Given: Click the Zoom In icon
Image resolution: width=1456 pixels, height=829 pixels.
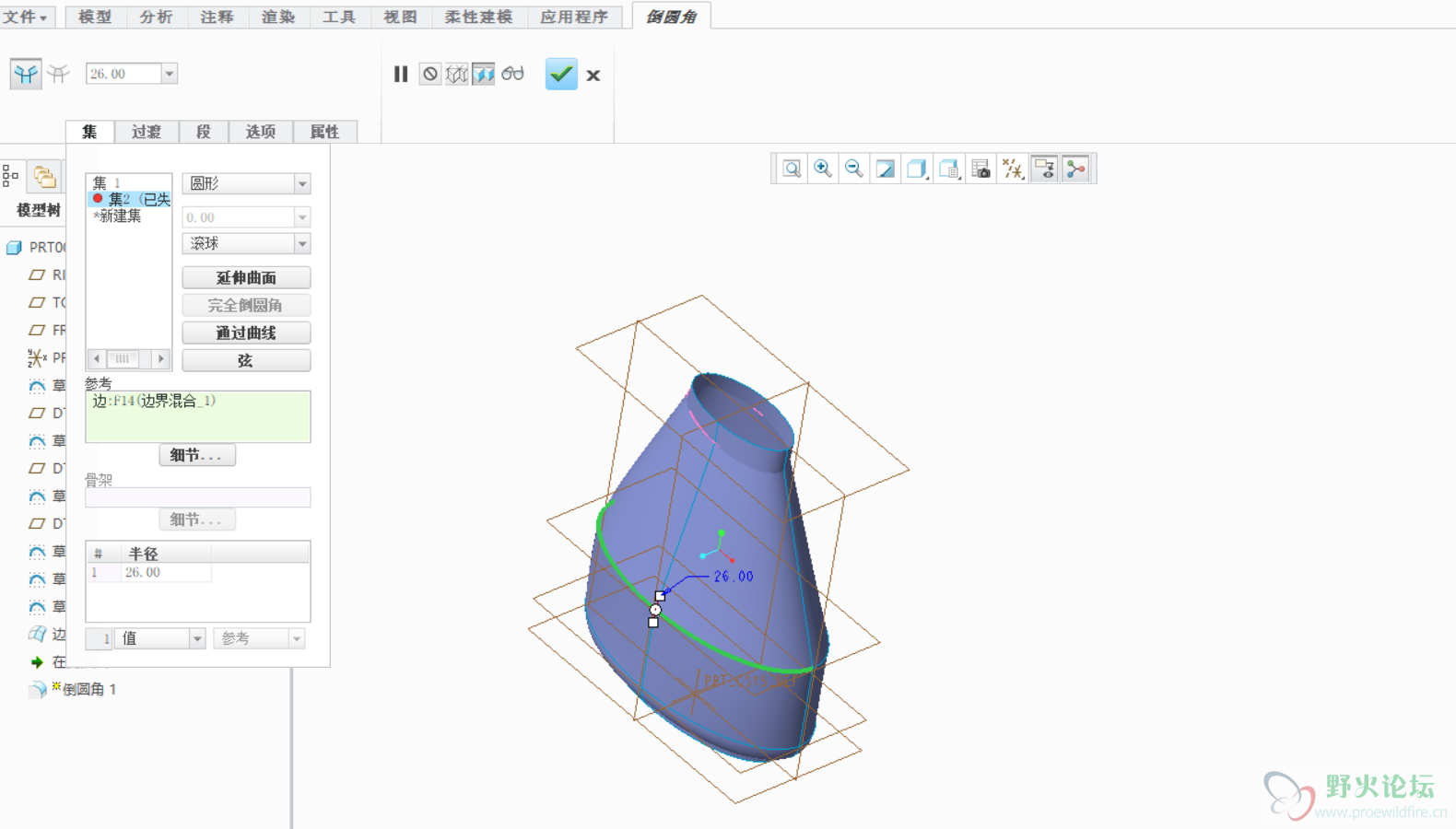Looking at the screenshot, I should pyautogui.click(x=823, y=169).
